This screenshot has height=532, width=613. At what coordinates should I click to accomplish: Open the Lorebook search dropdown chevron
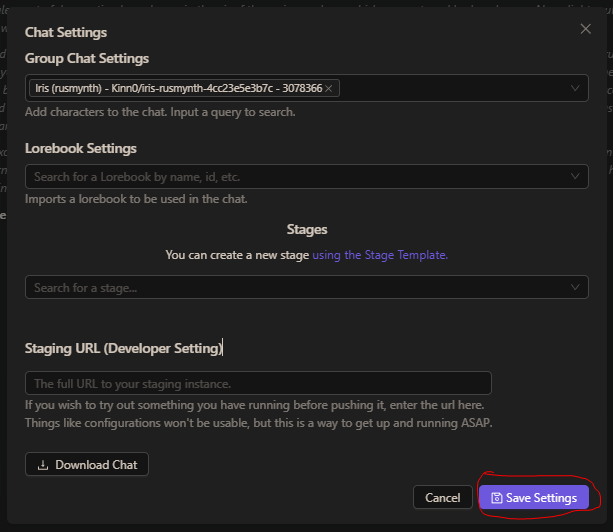[x=575, y=176]
